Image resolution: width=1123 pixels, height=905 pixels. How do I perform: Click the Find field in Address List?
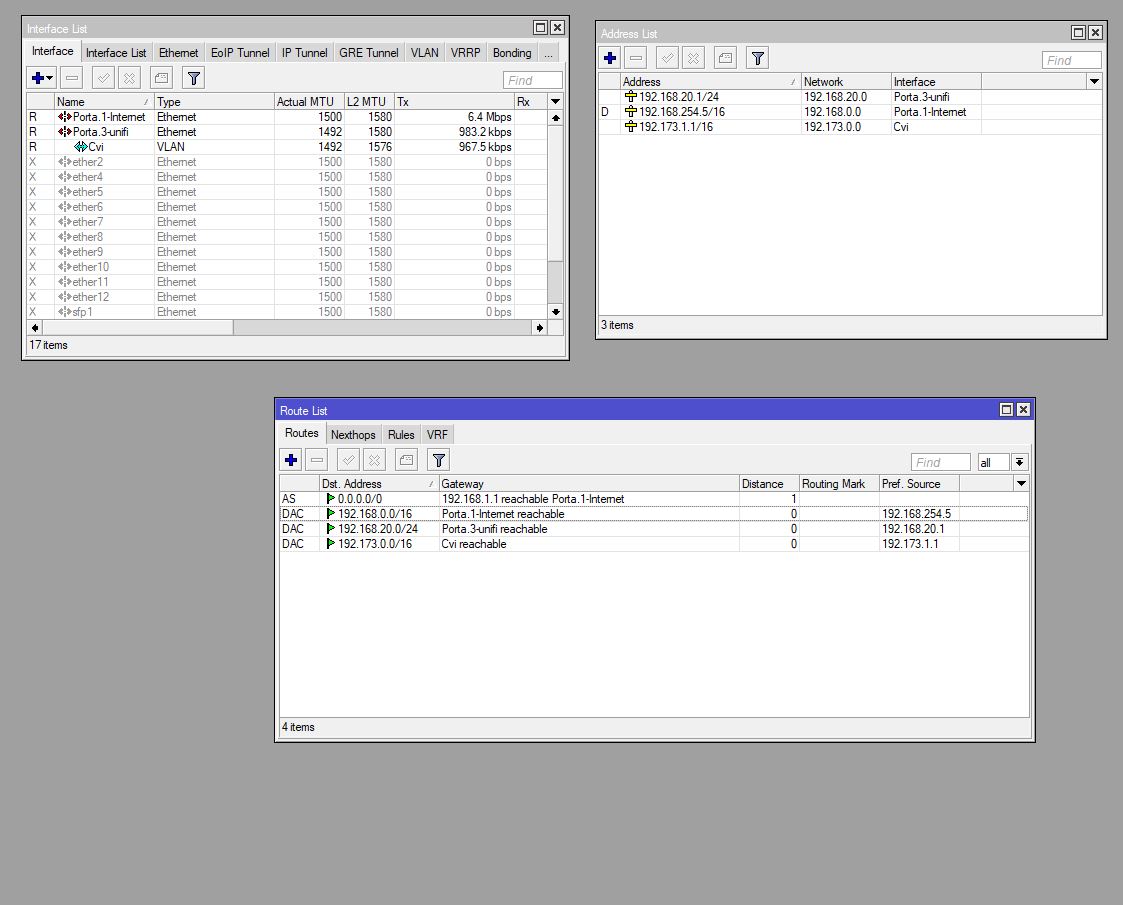coord(1071,60)
